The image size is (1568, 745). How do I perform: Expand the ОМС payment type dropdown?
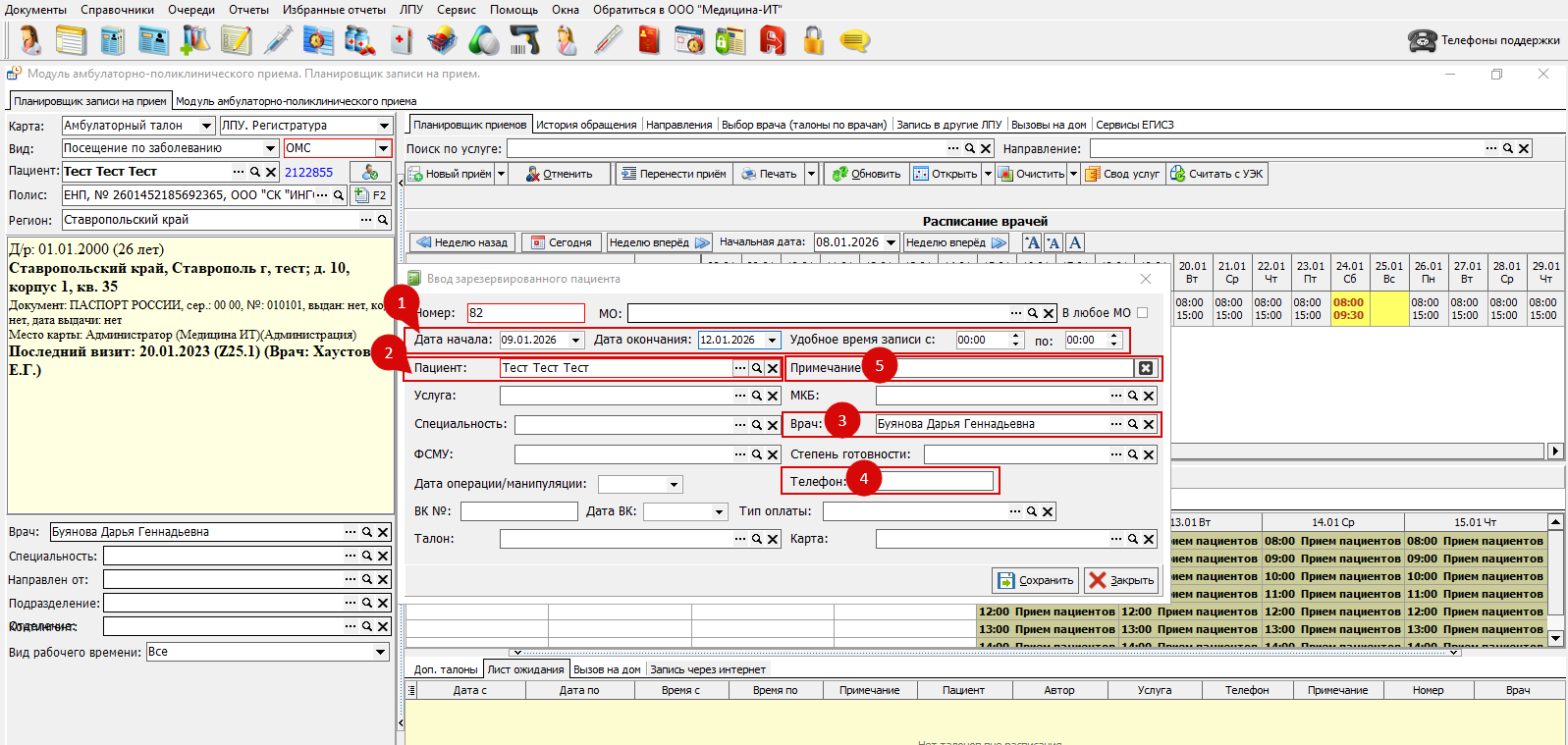pyautogui.click(x=383, y=148)
